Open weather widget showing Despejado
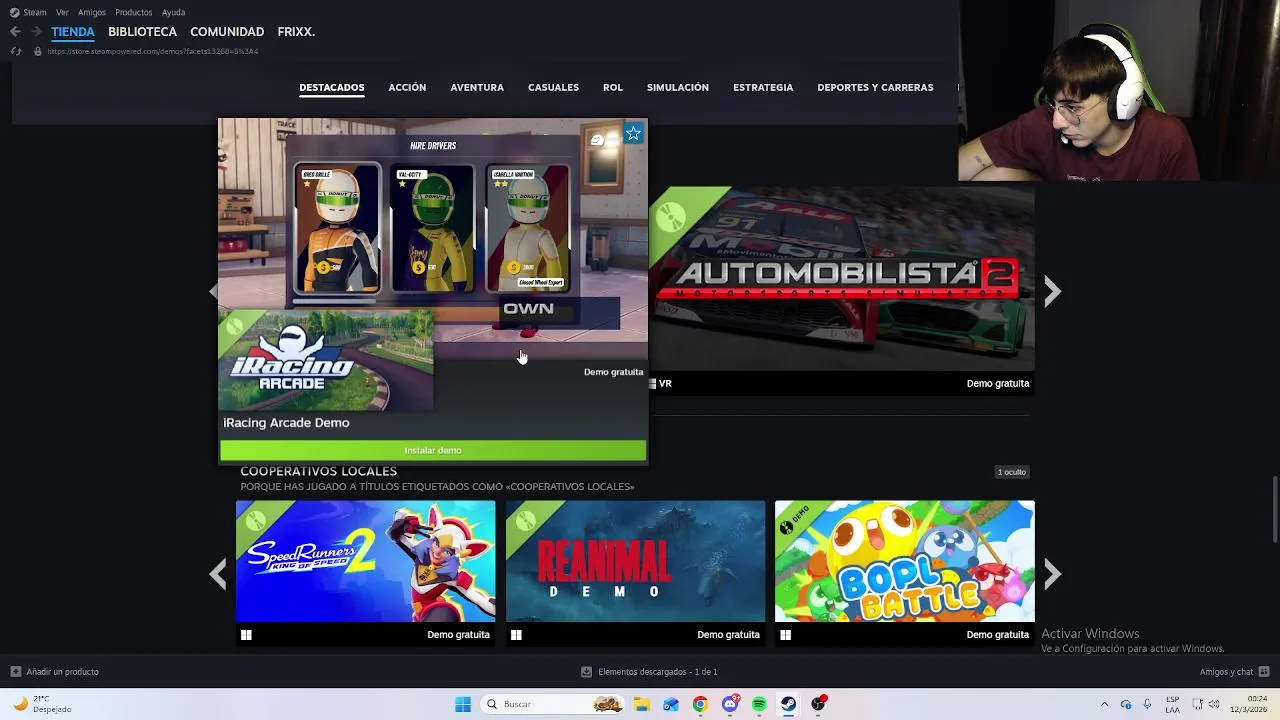The height and width of the screenshot is (720, 1280). (40, 704)
